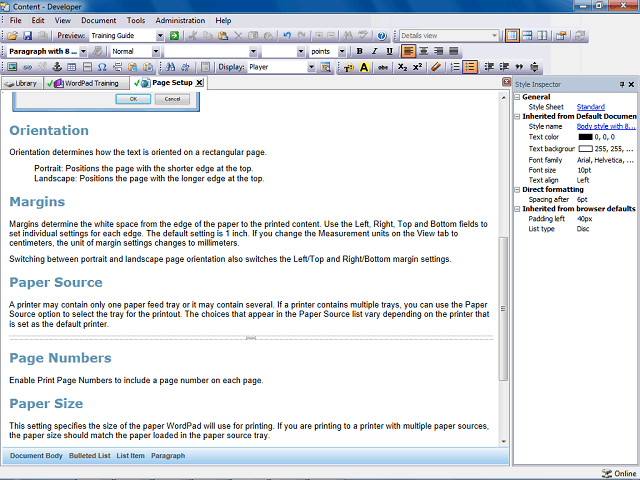Toggle Underline formatting
The height and width of the screenshot is (480, 640).
389,51
